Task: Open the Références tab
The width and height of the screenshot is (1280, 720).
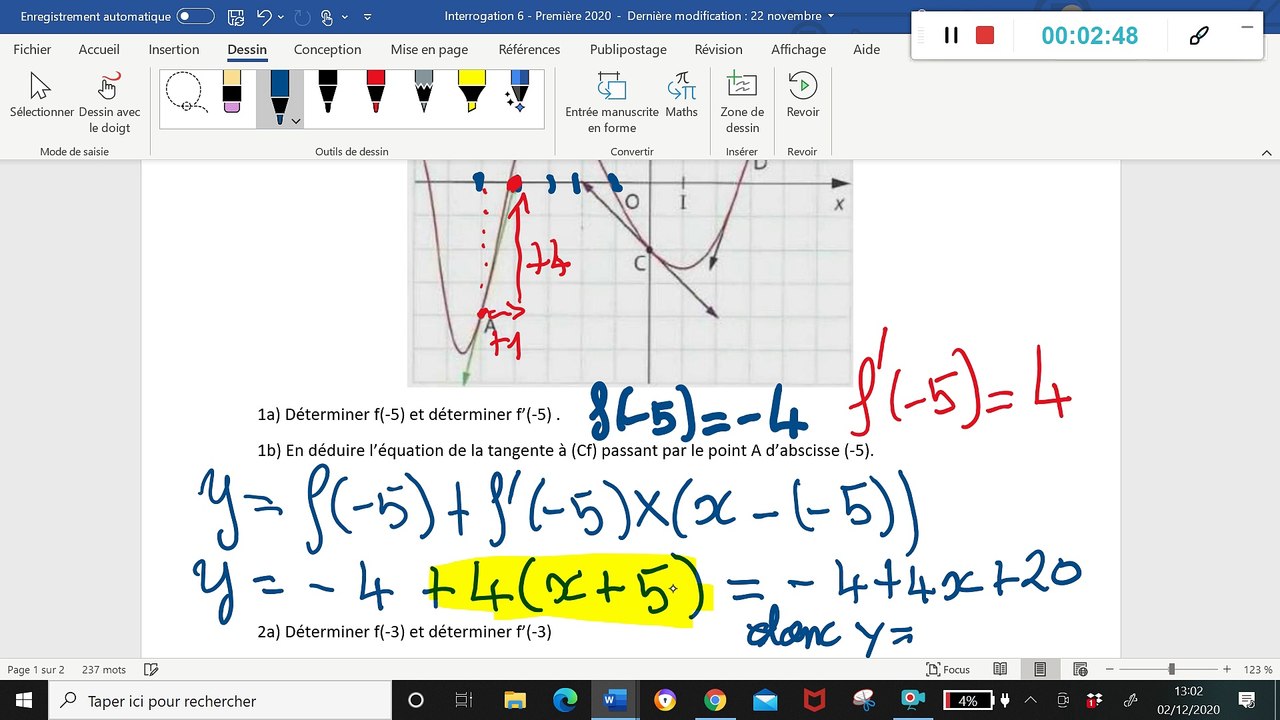Action: 530,49
